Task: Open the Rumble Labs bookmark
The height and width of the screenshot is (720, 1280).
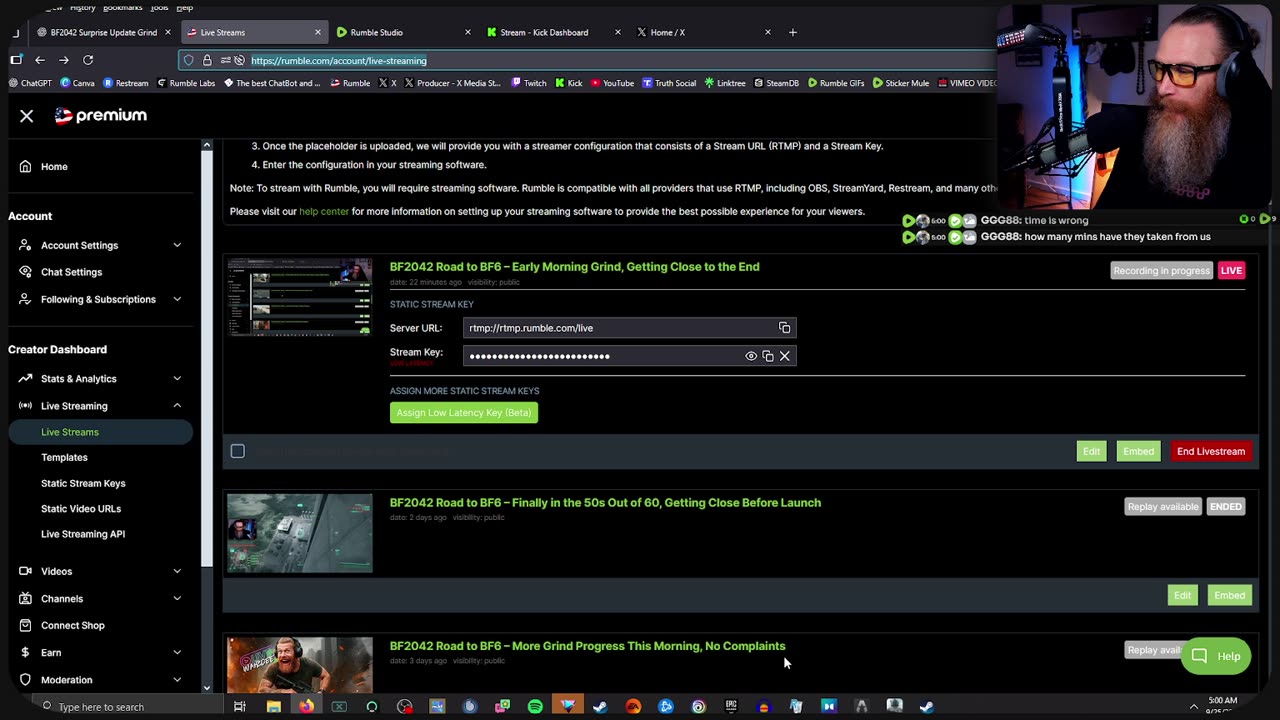Action: pyautogui.click(x=186, y=83)
